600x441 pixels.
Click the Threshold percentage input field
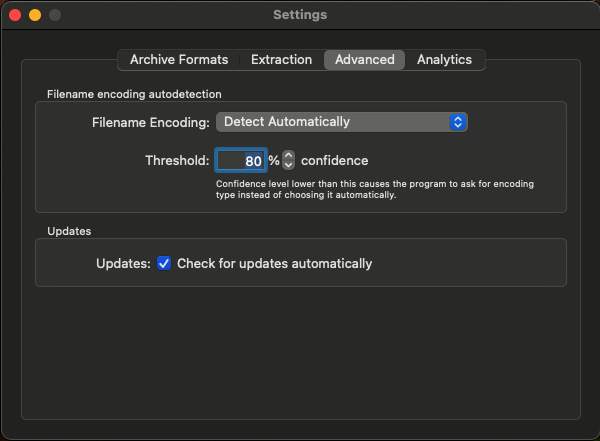[240, 160]
